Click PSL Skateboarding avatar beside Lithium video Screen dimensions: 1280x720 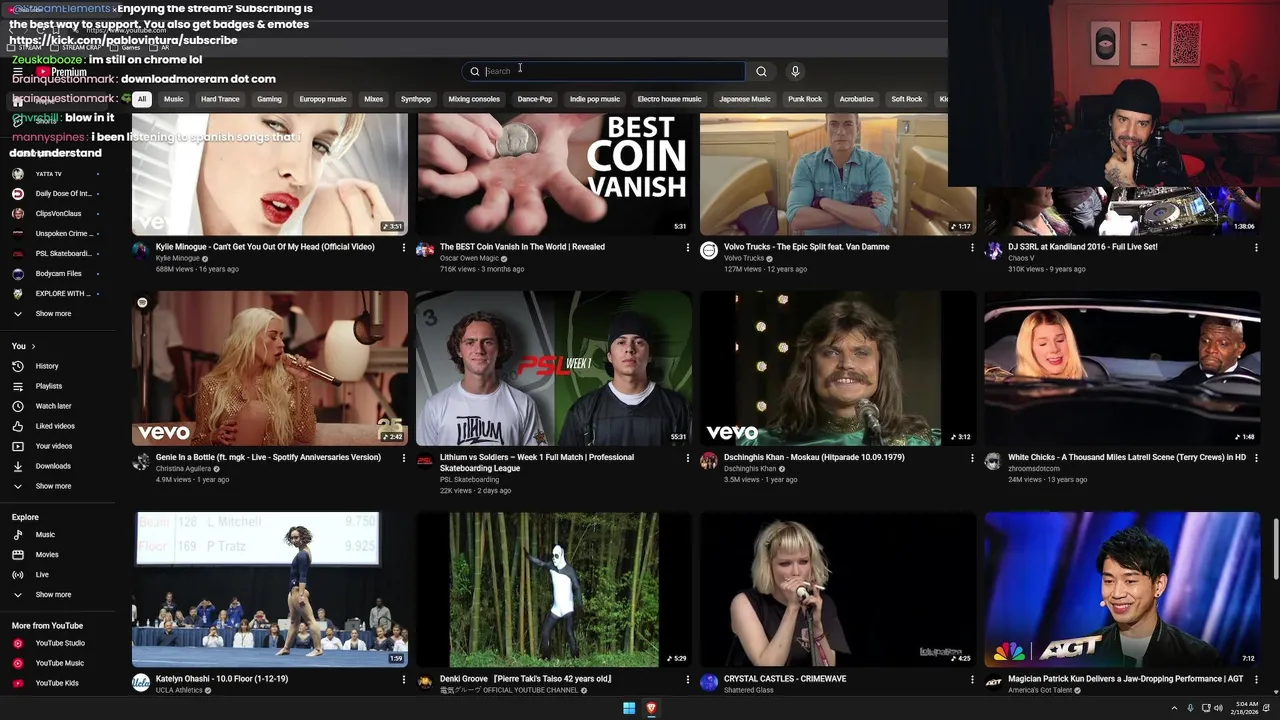(x=425, y=461)
